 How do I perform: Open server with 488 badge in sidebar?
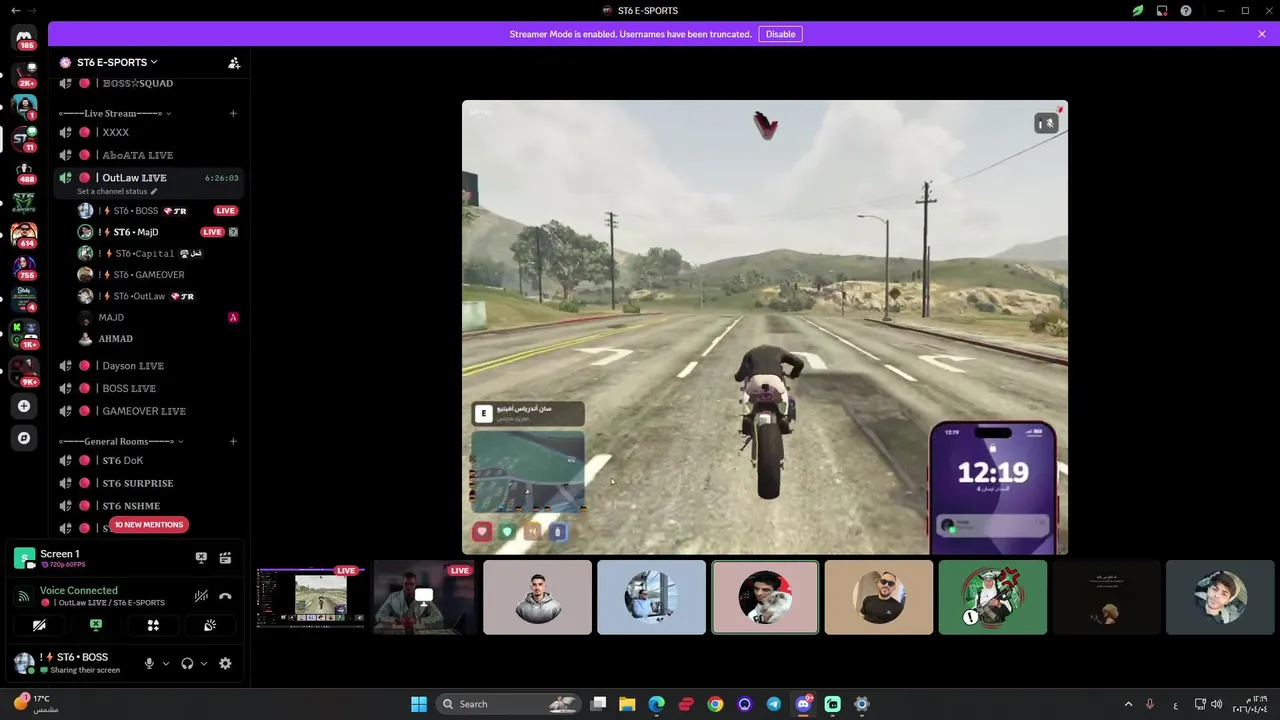coord(24,172)
